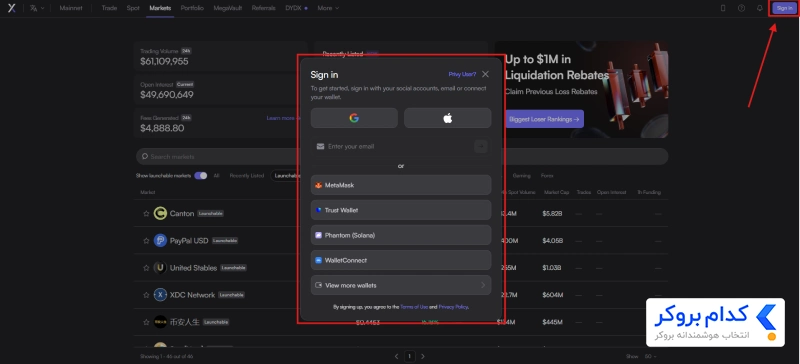Go to the Trade tab
The height and width of the screenshot is (364, 800).
[109, 8]
